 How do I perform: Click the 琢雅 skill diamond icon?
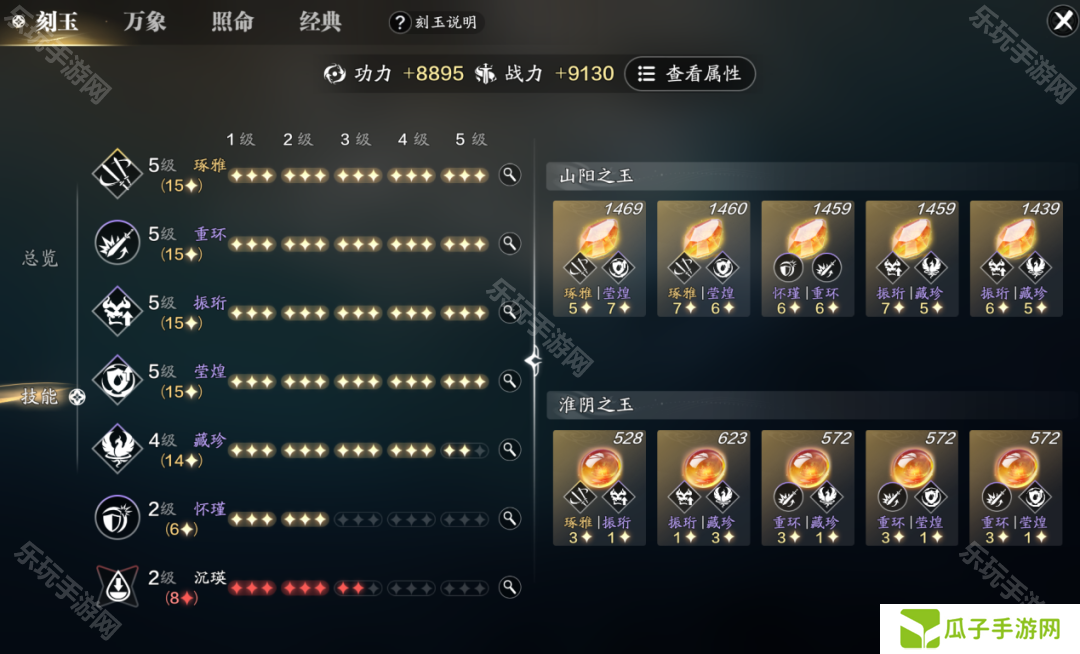pyautogui.click(x=117, y=173)
